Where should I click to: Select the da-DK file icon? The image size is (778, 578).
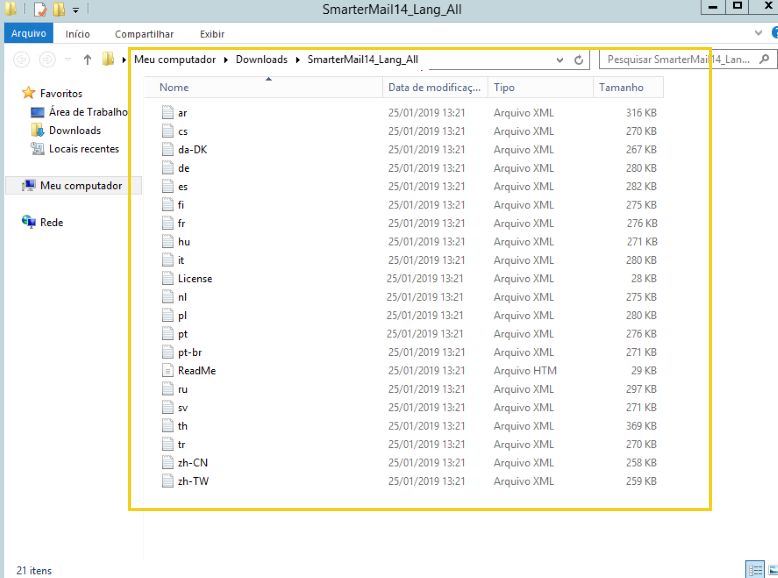click(168, 149)
